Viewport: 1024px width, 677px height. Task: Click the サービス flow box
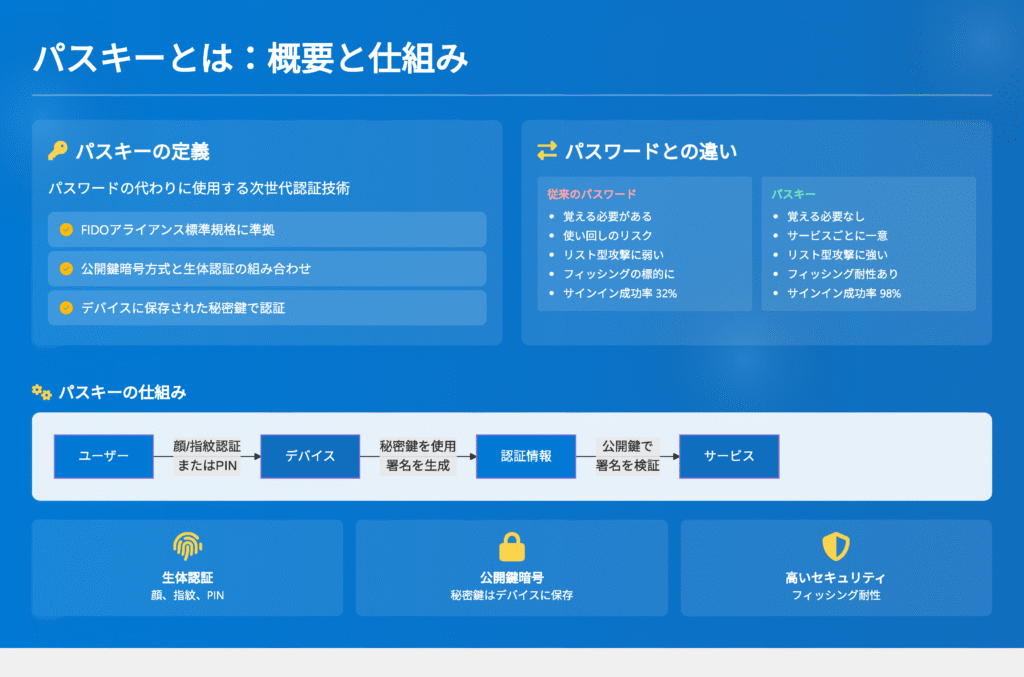click(x=728, y=456)
